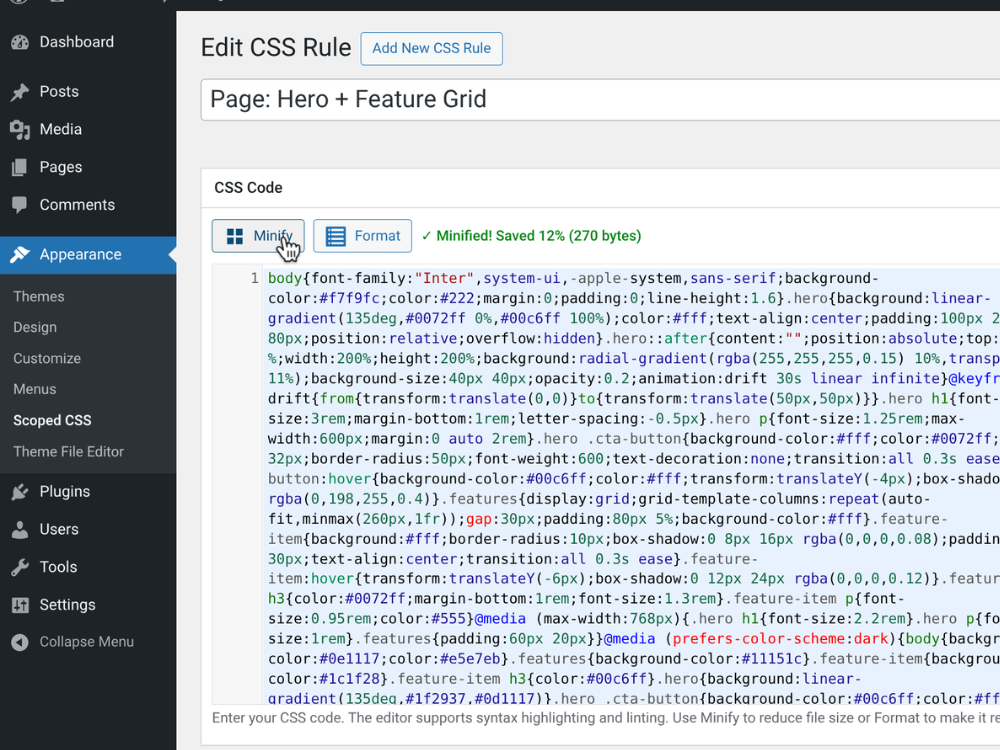Click the editor help description text
Screen dimensions: 1000x750
tap(606, 718)
